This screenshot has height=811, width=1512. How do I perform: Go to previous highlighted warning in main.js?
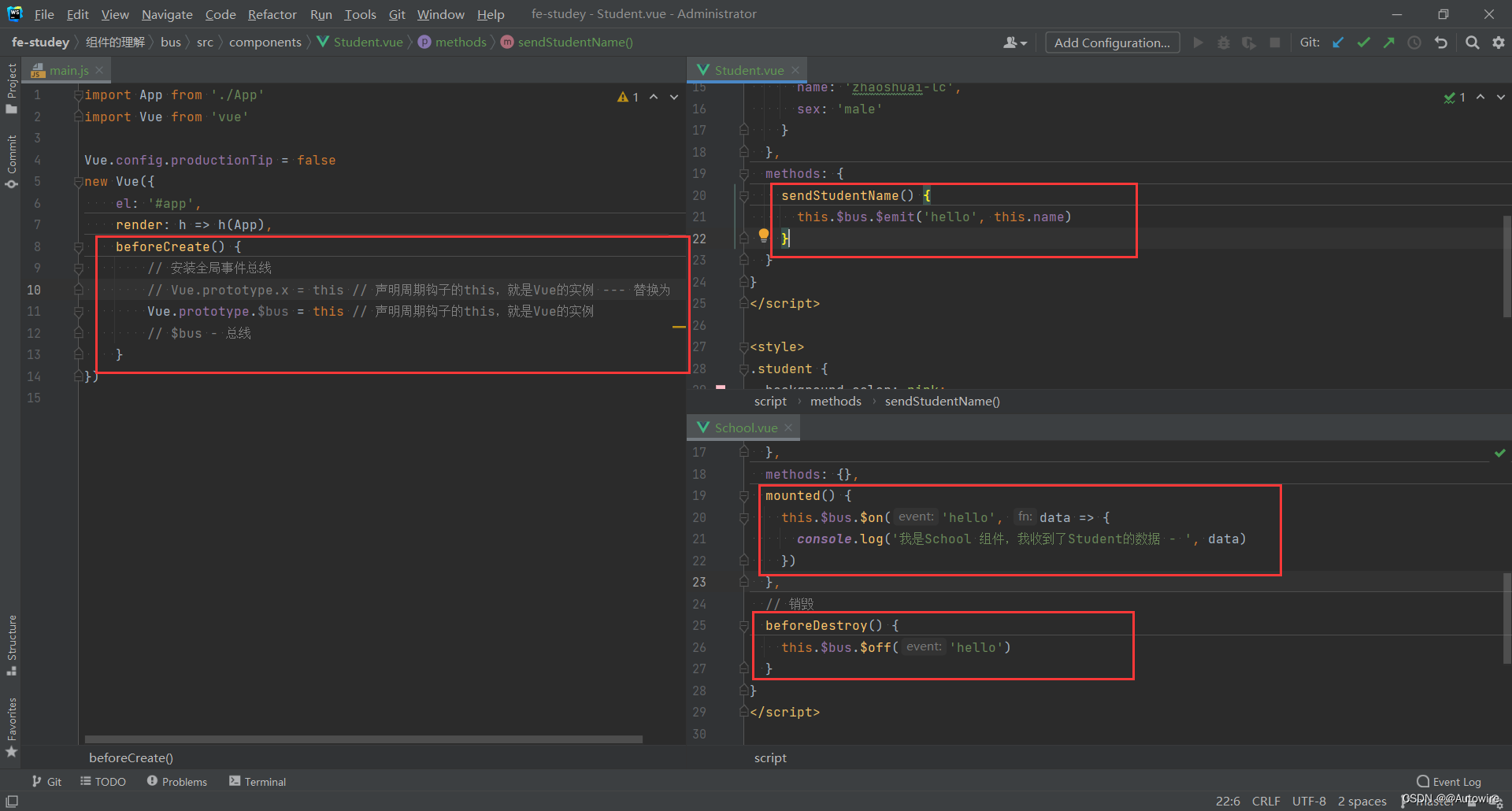click(x=654, y=97)
